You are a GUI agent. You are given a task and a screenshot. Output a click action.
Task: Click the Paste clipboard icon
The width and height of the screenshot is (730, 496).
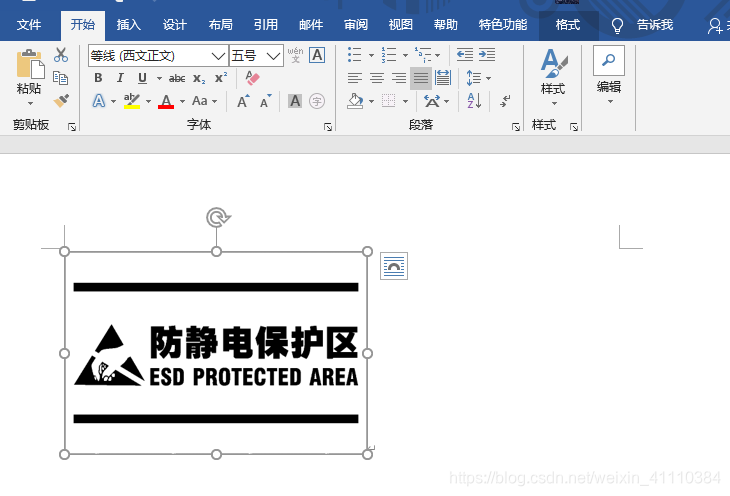[x=30, y=64]
